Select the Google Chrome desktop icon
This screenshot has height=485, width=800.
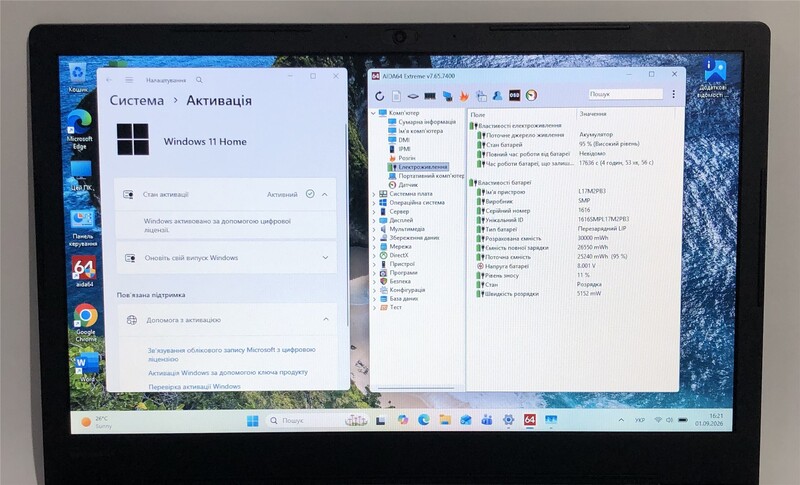85,323
